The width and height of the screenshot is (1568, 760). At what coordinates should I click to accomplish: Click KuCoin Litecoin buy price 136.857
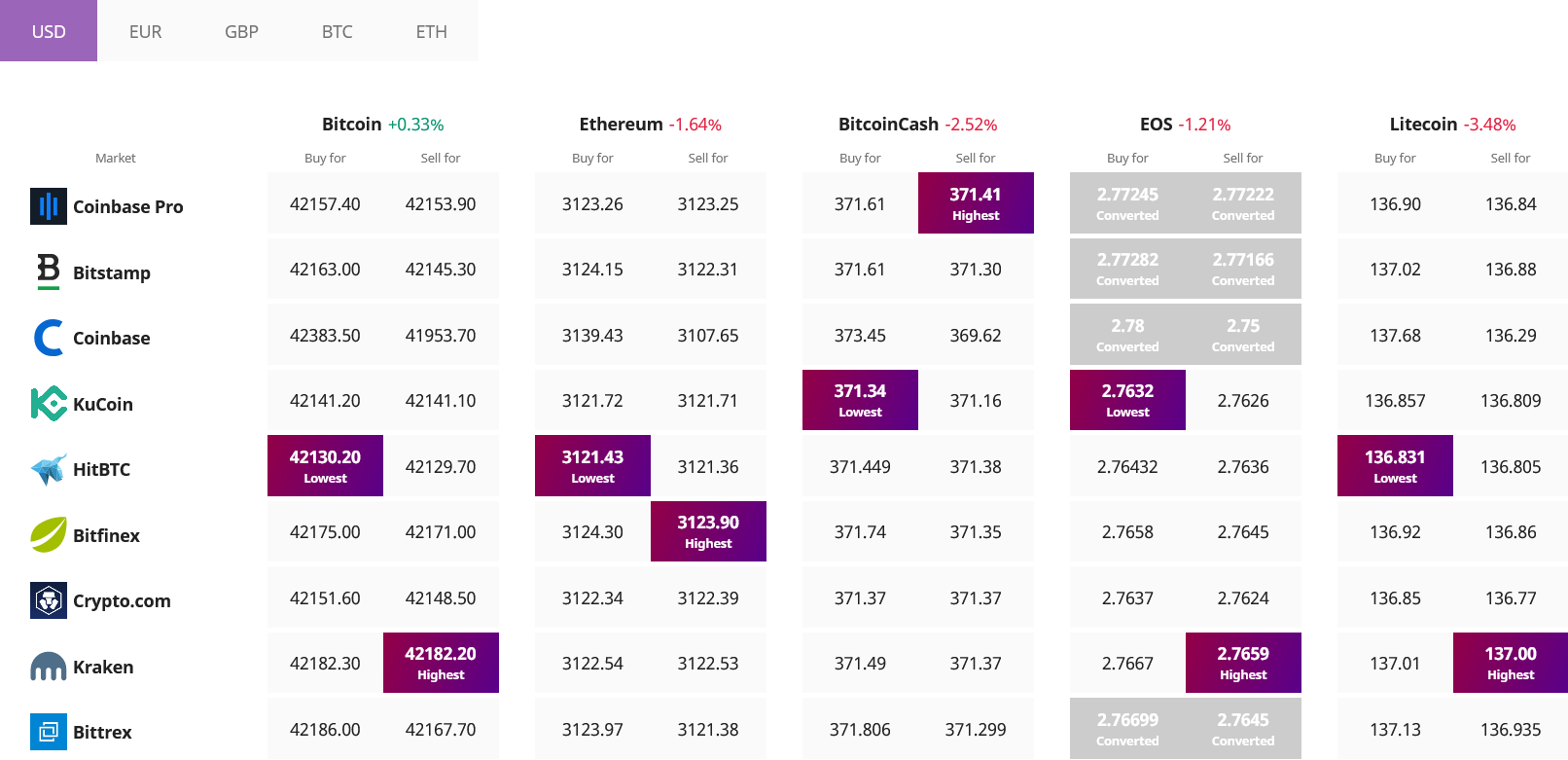point(1395,401)
